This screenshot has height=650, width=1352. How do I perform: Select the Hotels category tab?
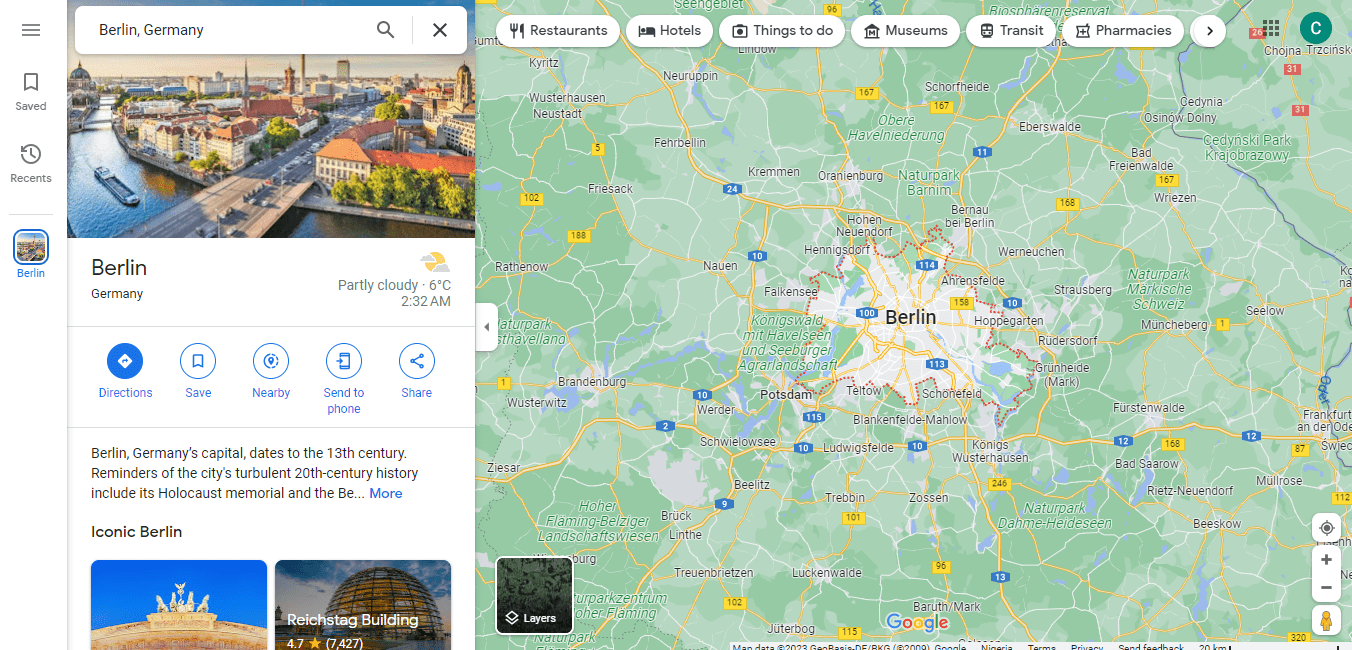pyautogui.click(x=668, y=30)
